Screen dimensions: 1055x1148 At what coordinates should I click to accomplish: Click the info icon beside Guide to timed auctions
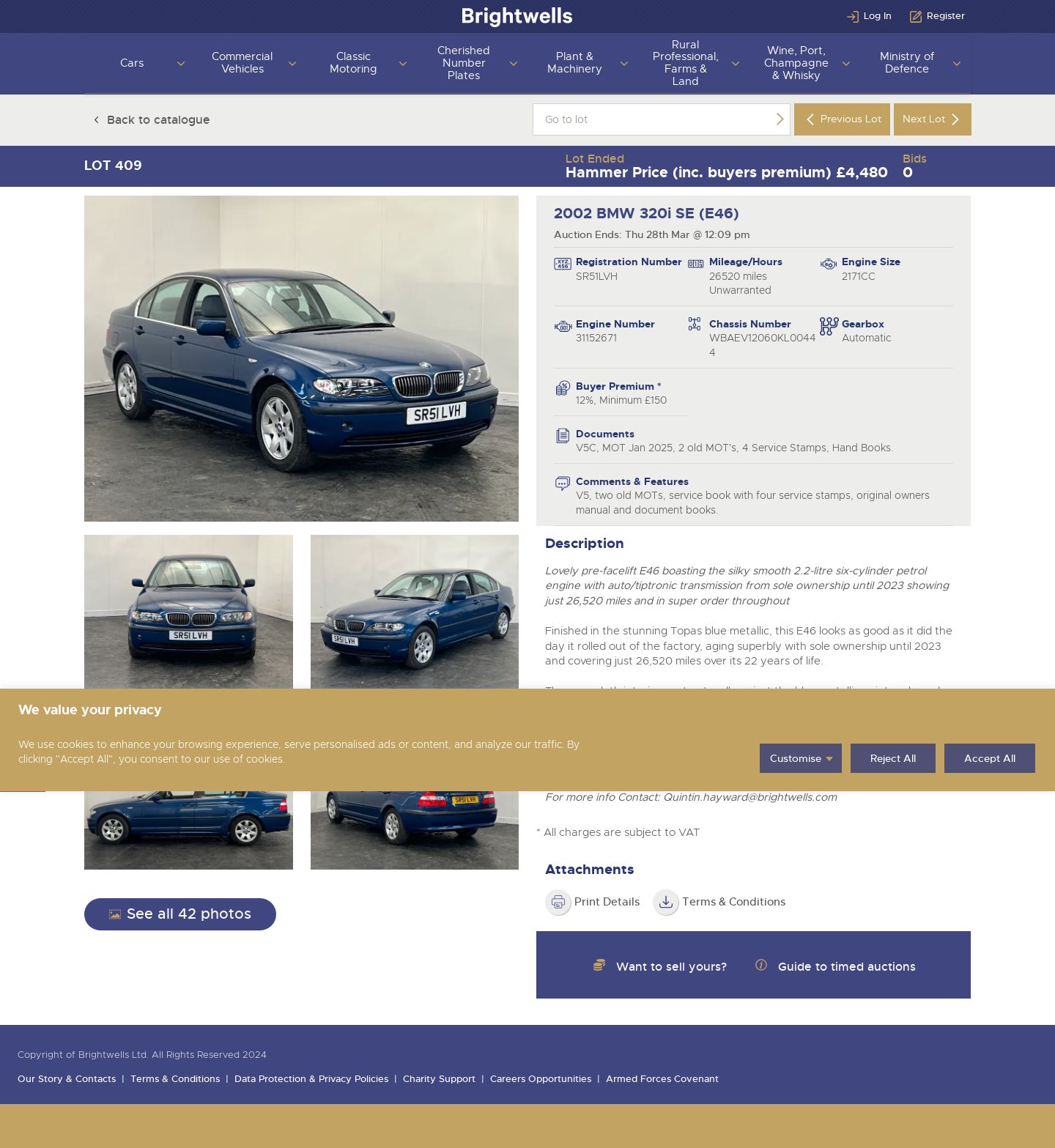coord(761,966)
